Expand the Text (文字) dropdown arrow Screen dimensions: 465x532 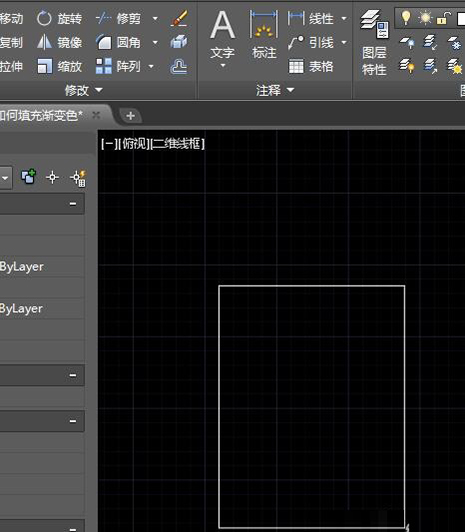coord(223,65)
